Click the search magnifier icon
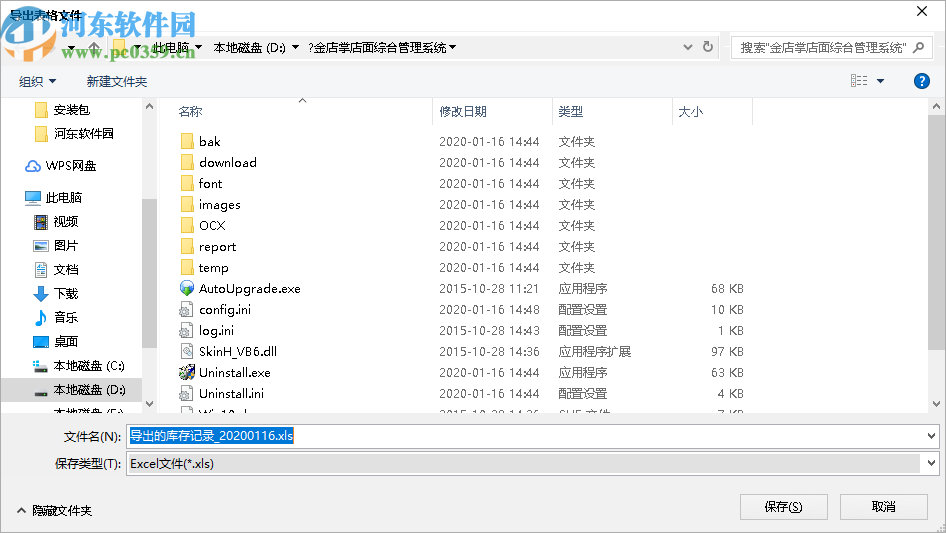946x533 pixels. (918, 47)
